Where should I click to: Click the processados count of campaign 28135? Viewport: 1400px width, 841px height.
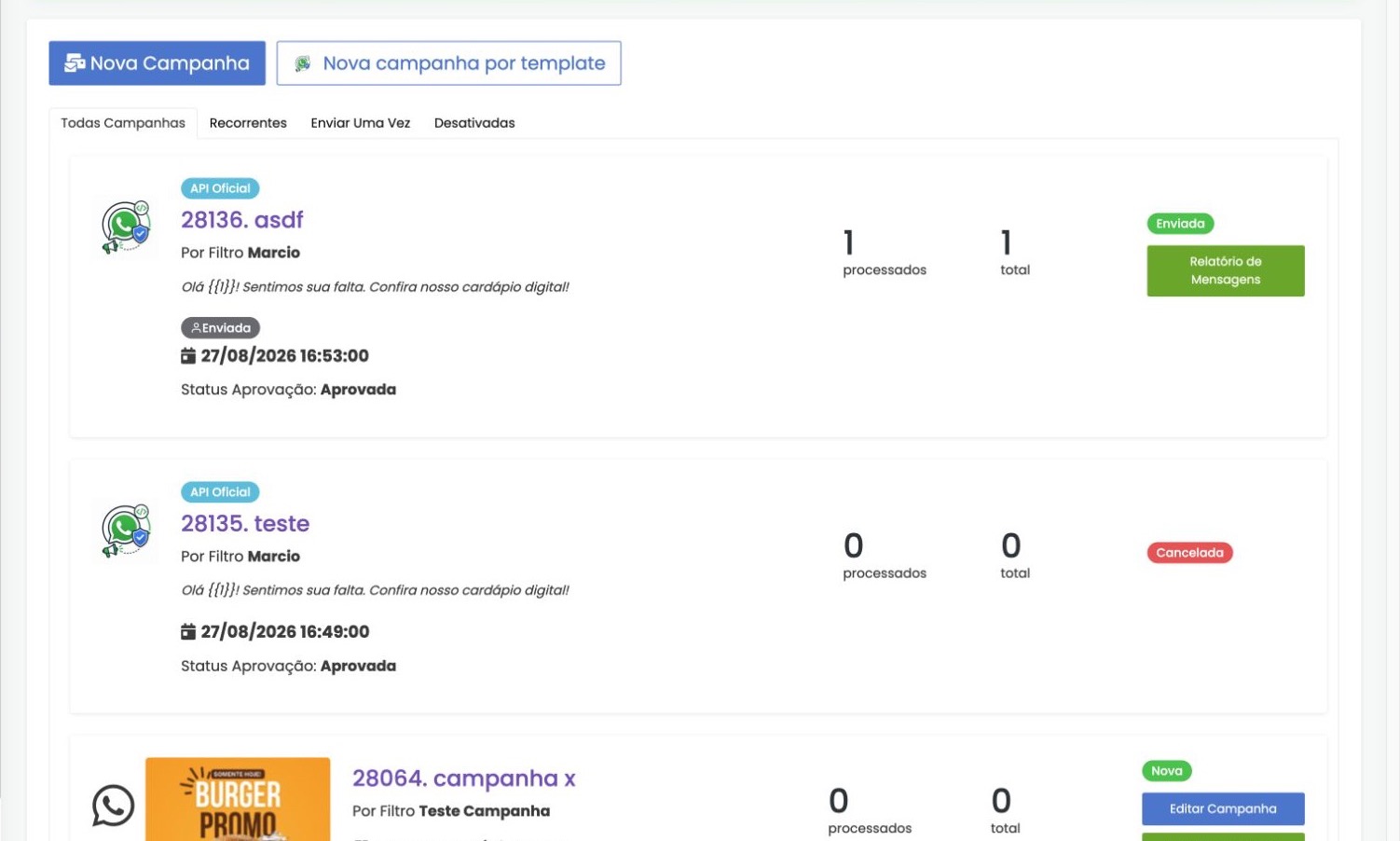tap(854, 545)
